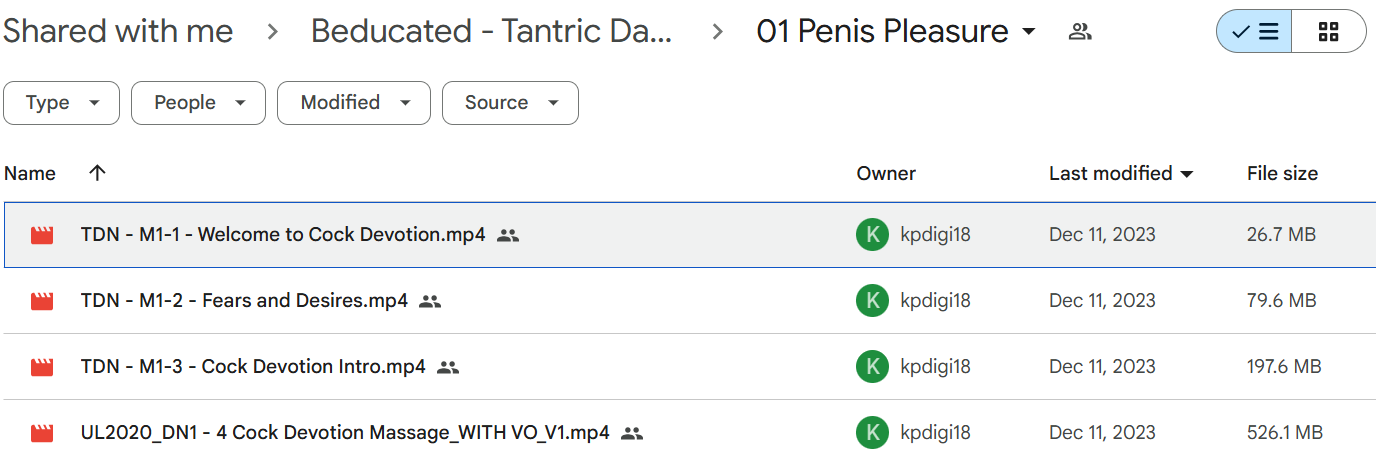Click video icon of Welcome to Cock Devotion file
The height and width of the screenshot is (465, 1376).
(42, 236)
